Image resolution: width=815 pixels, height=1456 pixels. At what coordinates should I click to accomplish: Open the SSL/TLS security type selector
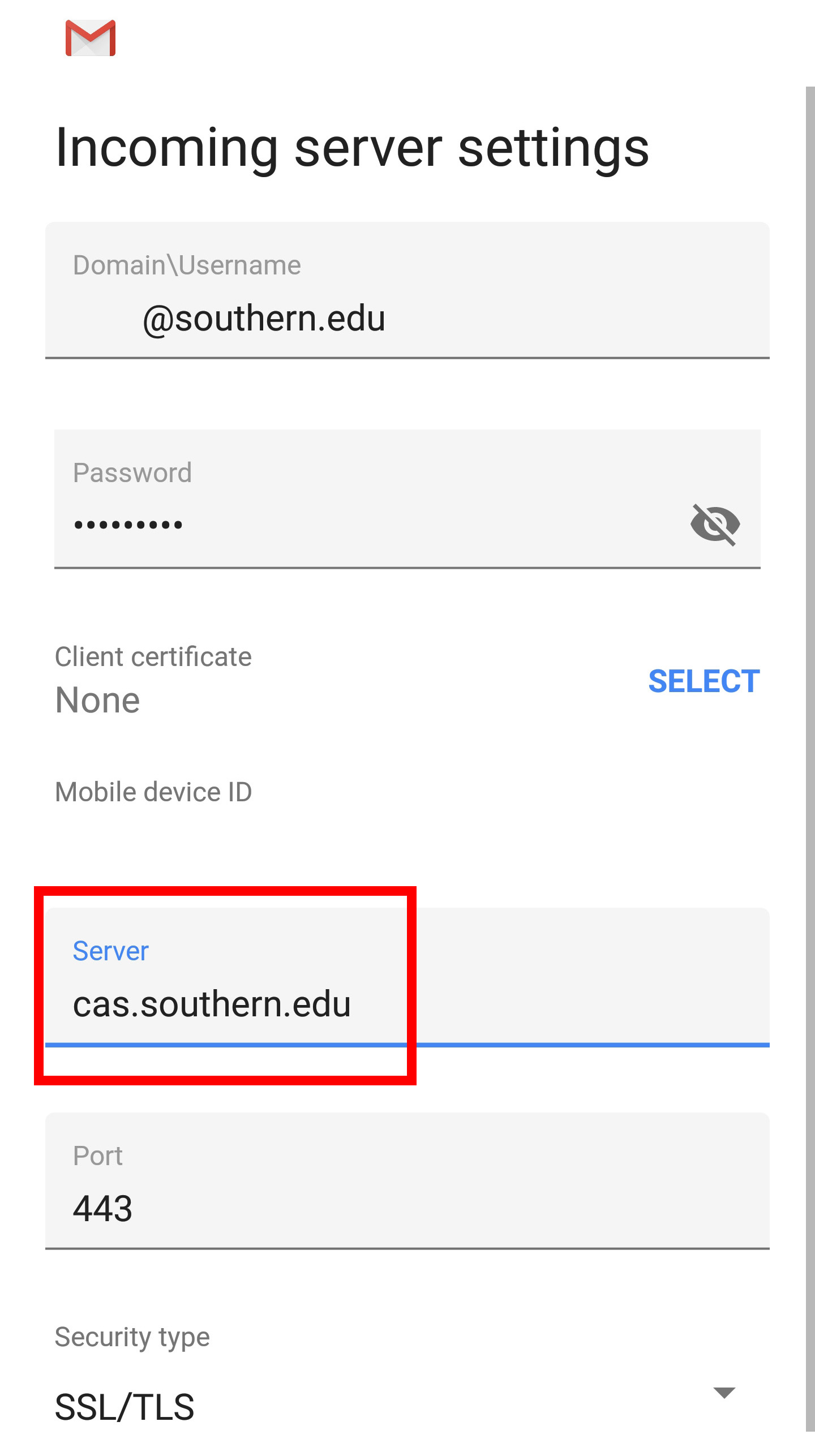[125, 1407]
